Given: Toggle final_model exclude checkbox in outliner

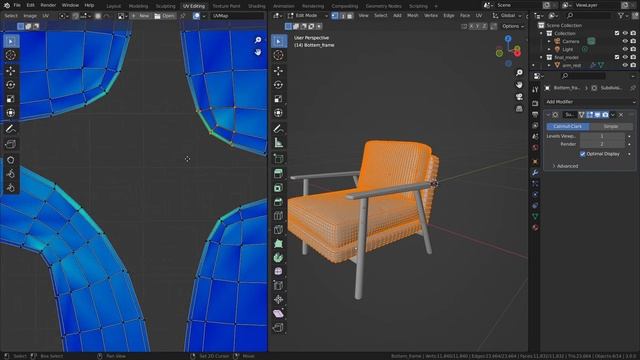Looking at the screenshot, I should click(617, 57).
